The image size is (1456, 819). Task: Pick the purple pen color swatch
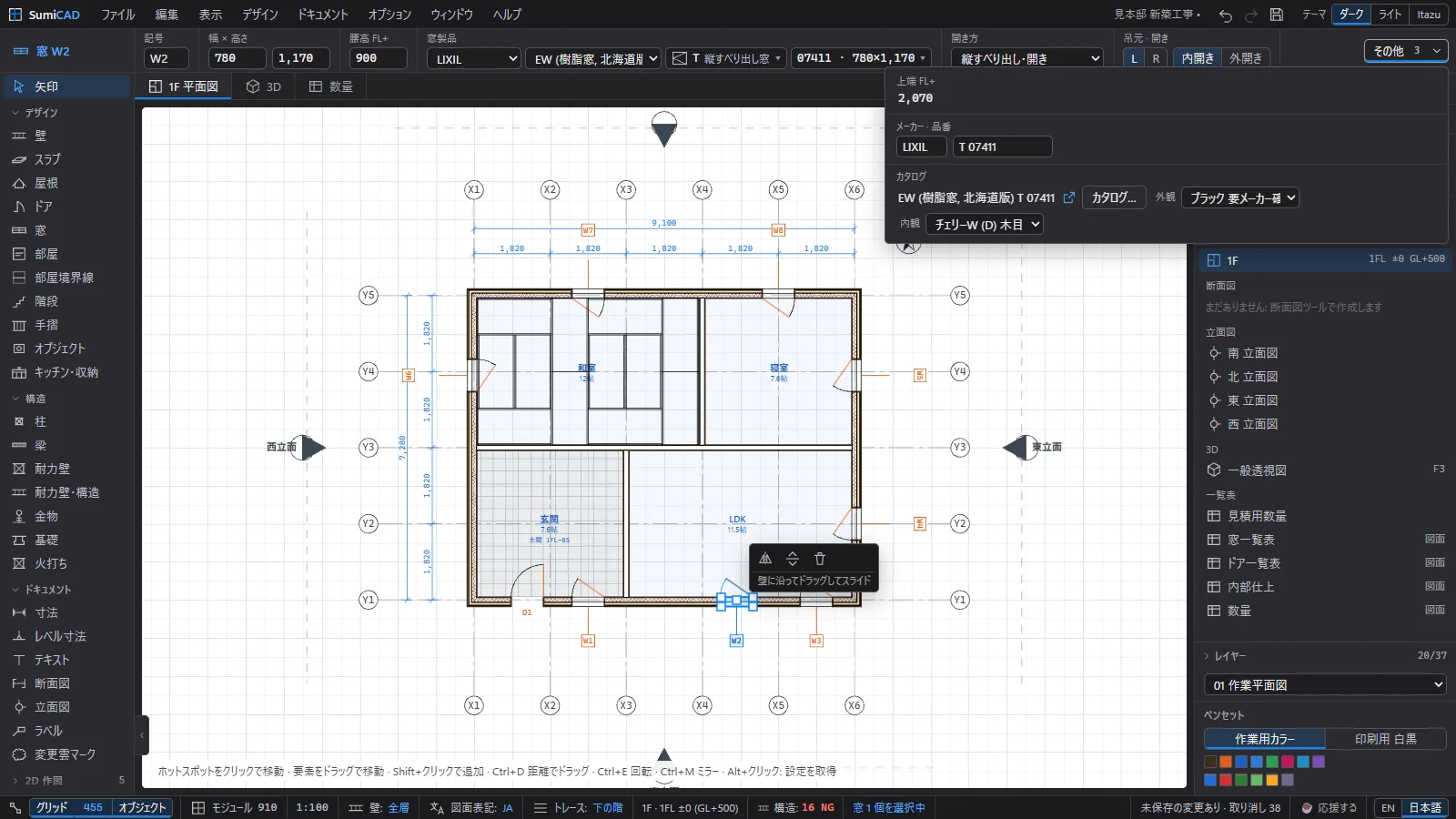click(1319, 762)
